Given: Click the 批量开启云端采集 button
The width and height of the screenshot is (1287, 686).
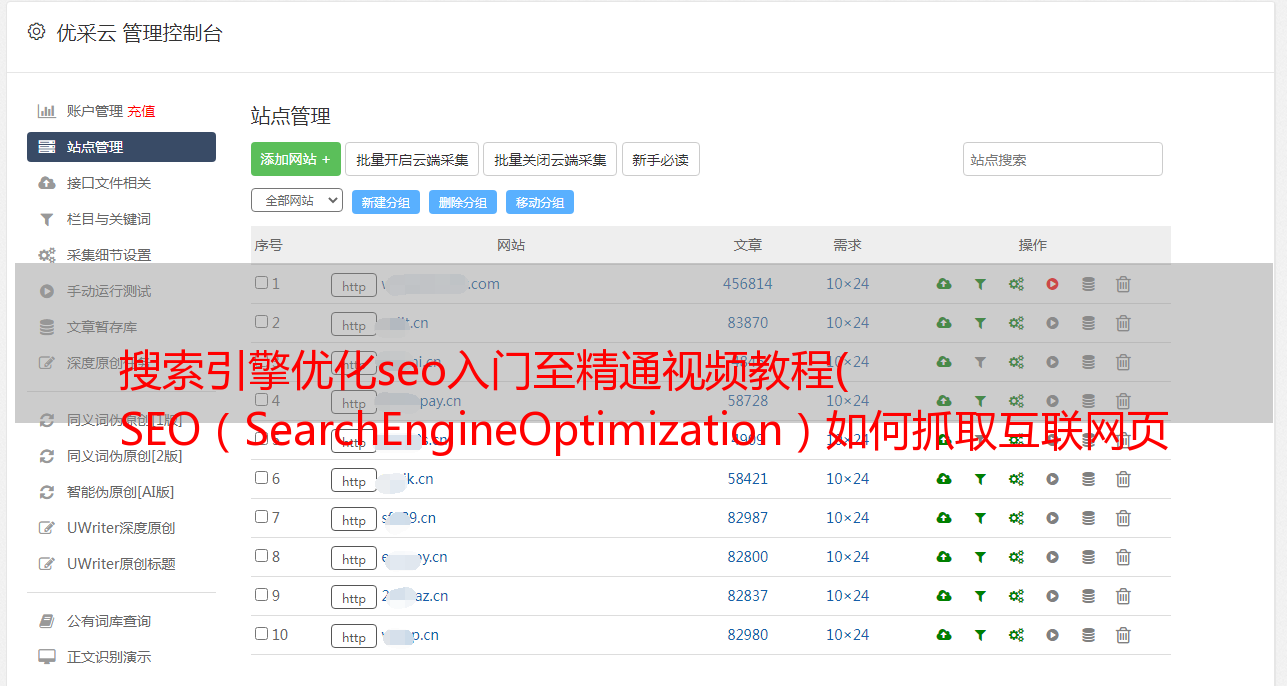Looking at the screenshot, I should pyautogui.click(x=412, y=160).
